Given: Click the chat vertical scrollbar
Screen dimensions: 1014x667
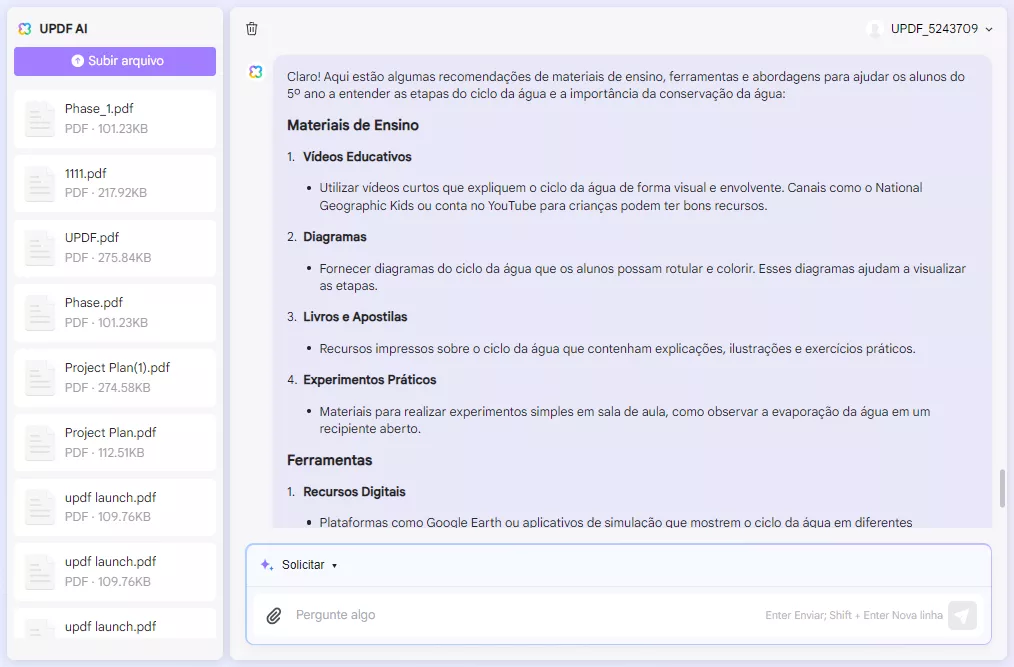Looking at the screenshot, I should click(1002, 488).
